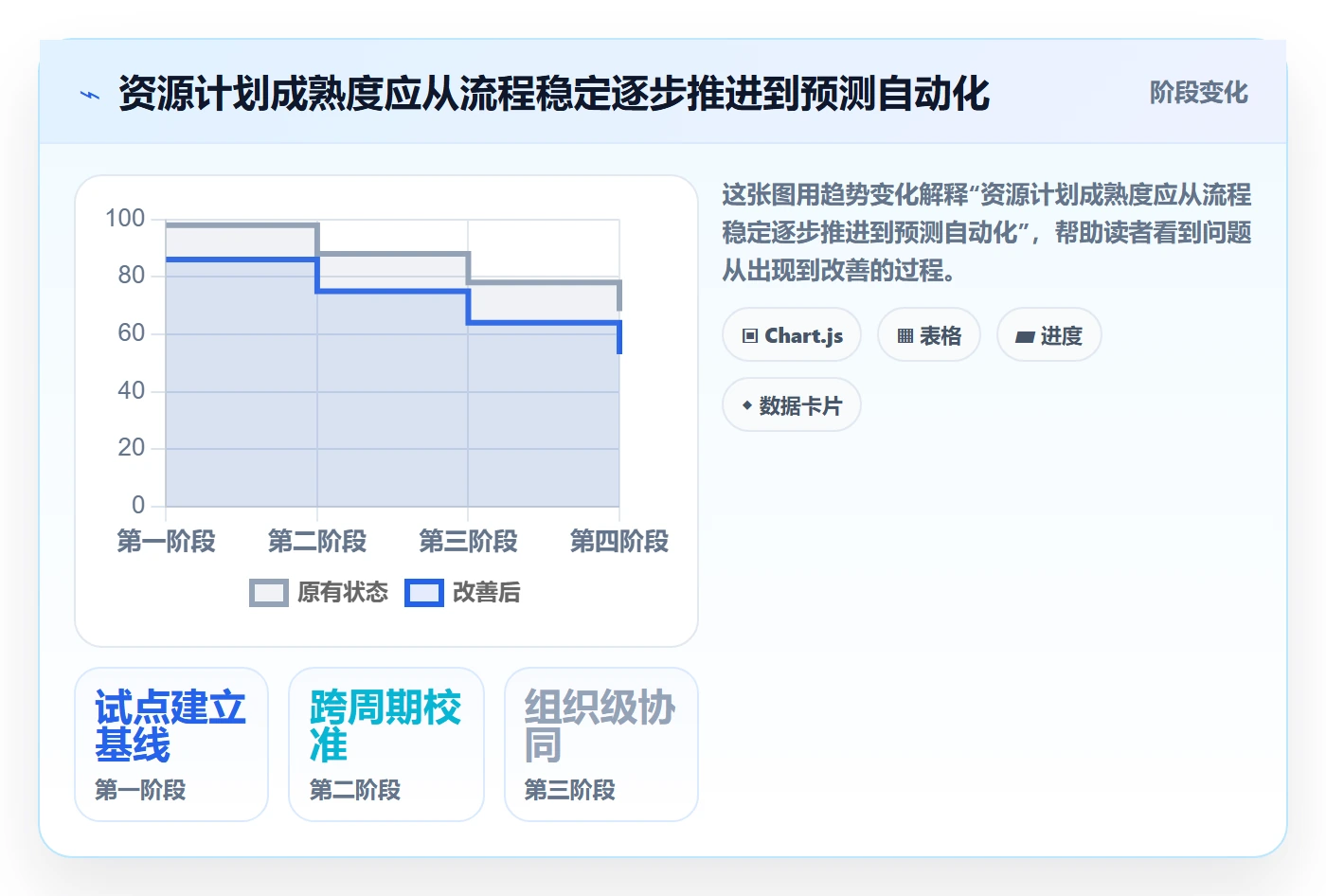Click the 第一阶段 axis label on the chart
The image size is (1326, 896).
[166, 542]
